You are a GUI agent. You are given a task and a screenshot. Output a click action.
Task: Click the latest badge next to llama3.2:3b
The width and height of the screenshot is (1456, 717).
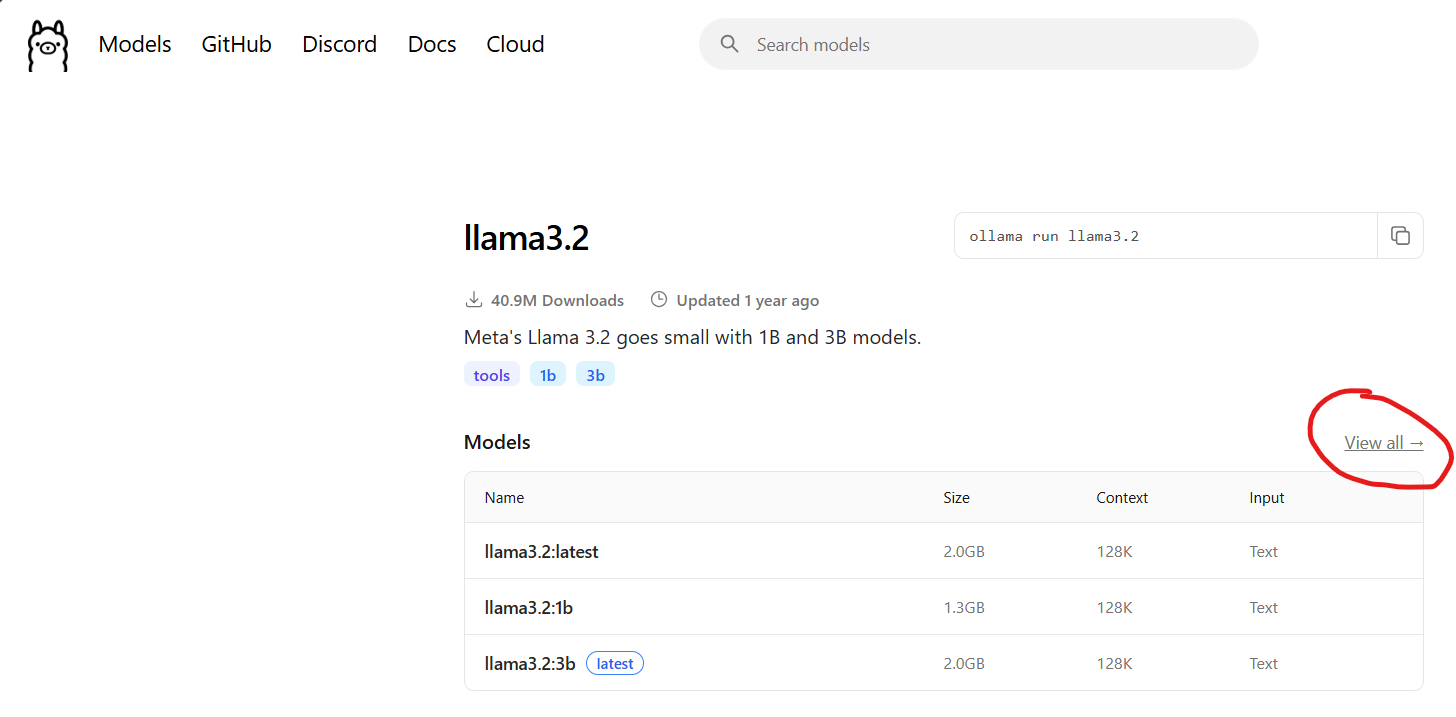(615, 663)
